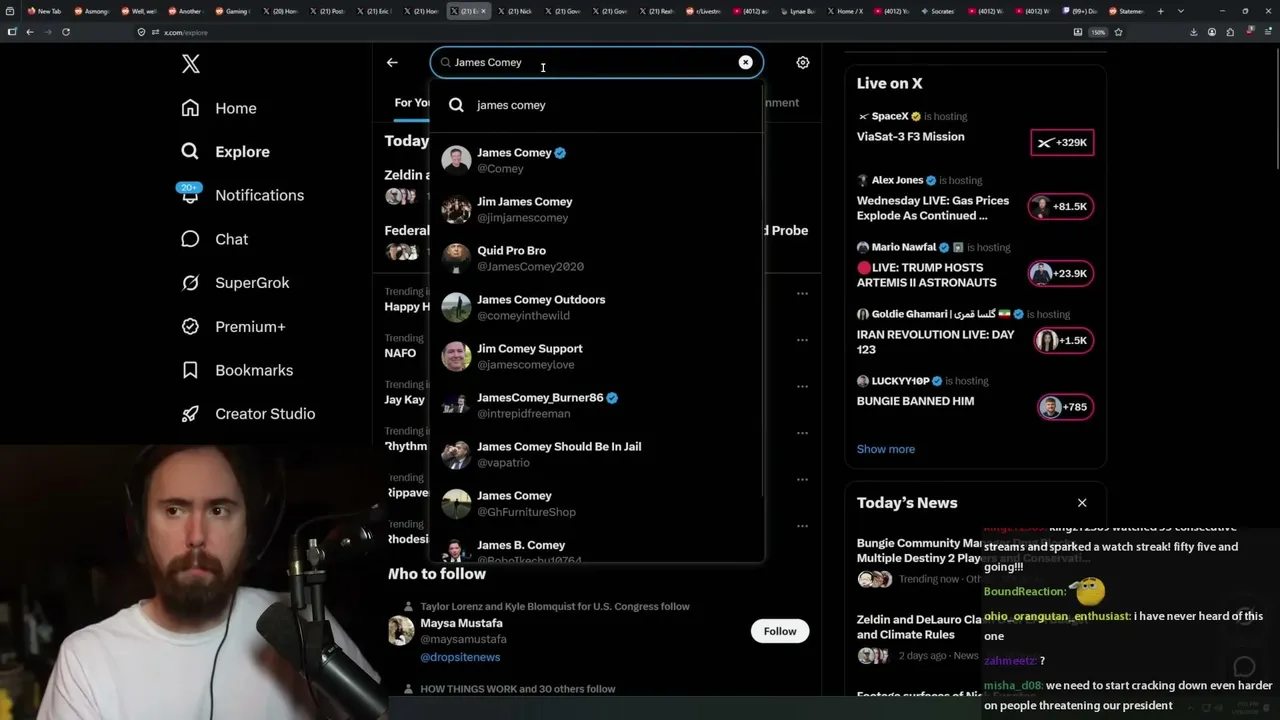
Task: Join SpaceX ViaSat-3 F3 Mission live +329K
Action: click(1062, 143)
